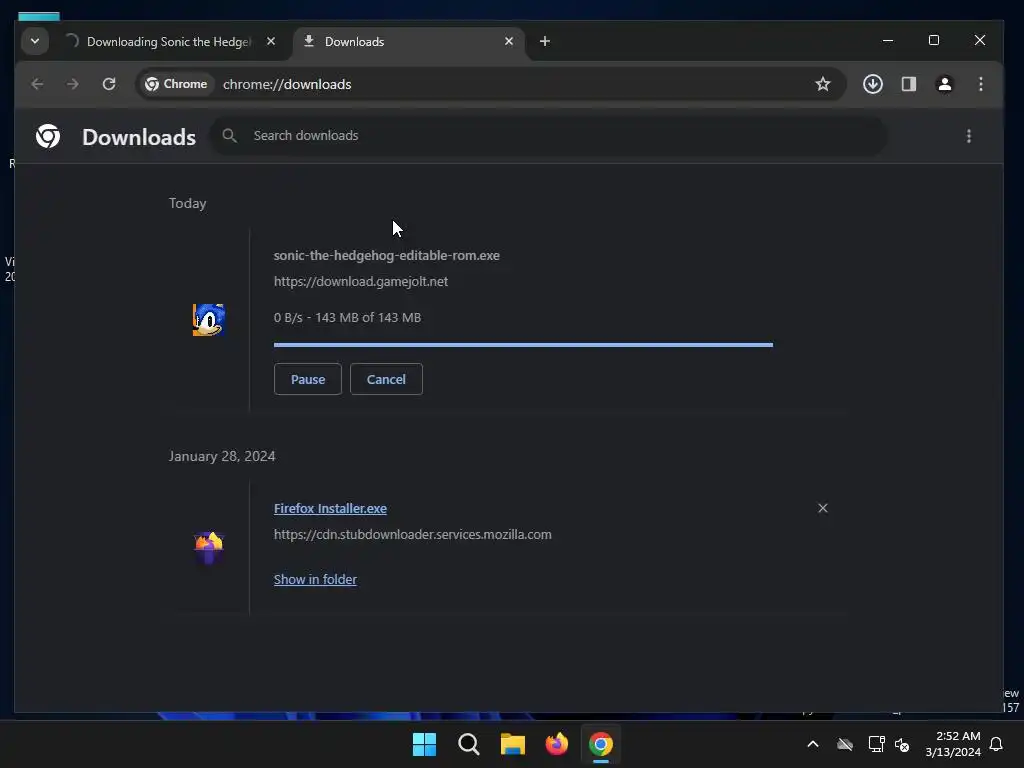Minimize the Chrome window
The image size is (1024, 768).
[x=888, y=40]
